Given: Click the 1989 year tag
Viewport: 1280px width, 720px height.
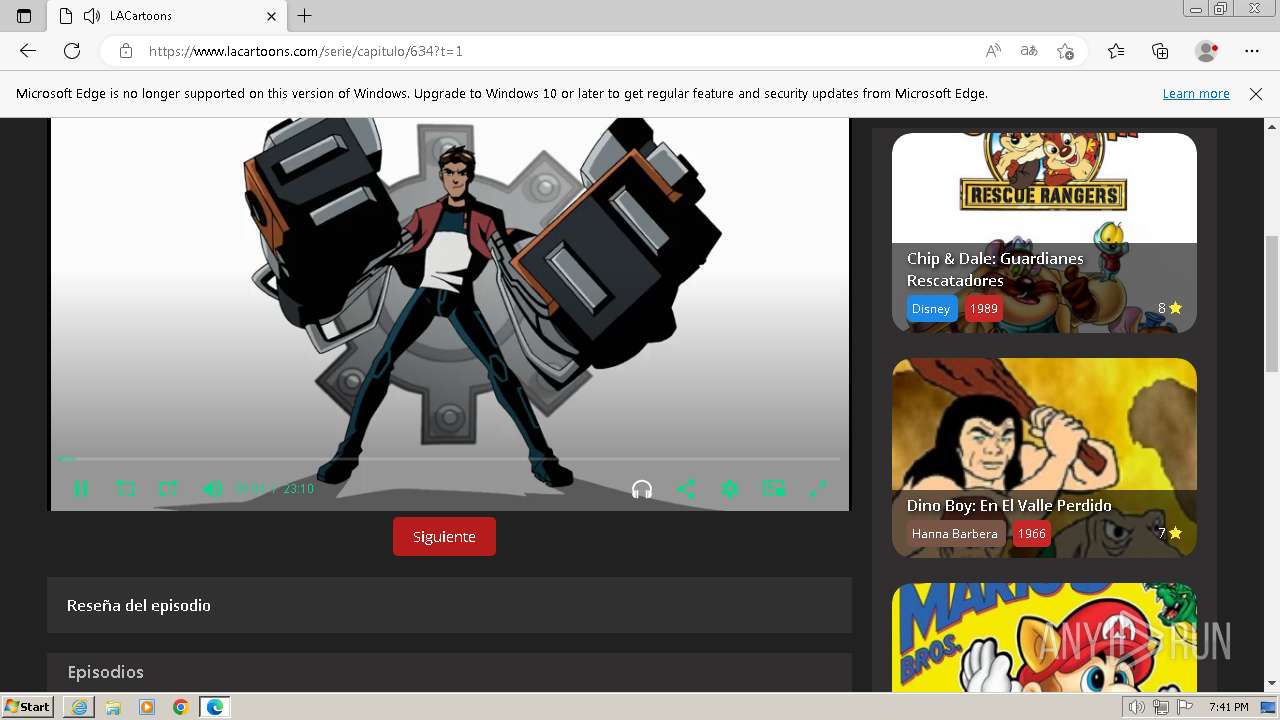Looking at the screenshot, I should click(x=984, y=308).
